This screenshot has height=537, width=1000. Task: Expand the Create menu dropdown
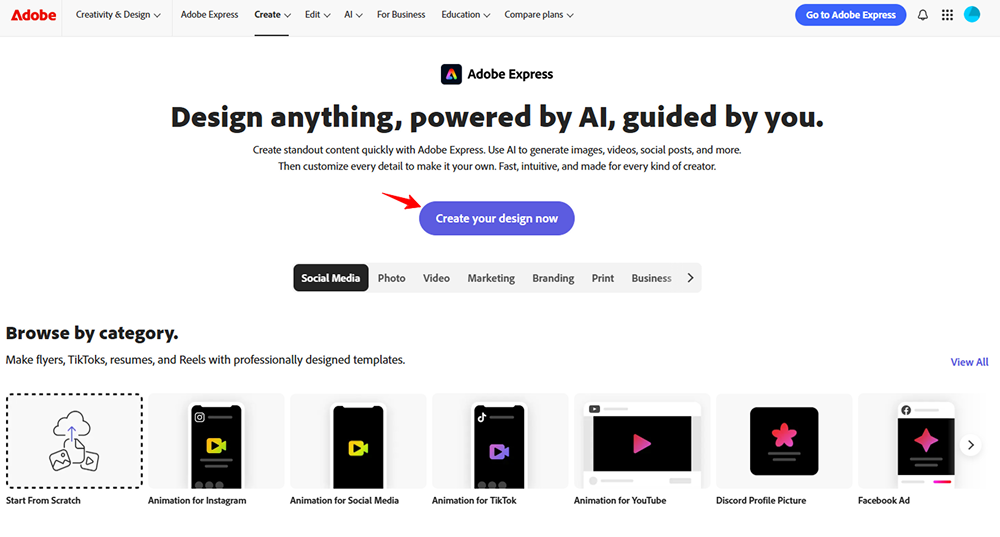[x=272, y=15]
